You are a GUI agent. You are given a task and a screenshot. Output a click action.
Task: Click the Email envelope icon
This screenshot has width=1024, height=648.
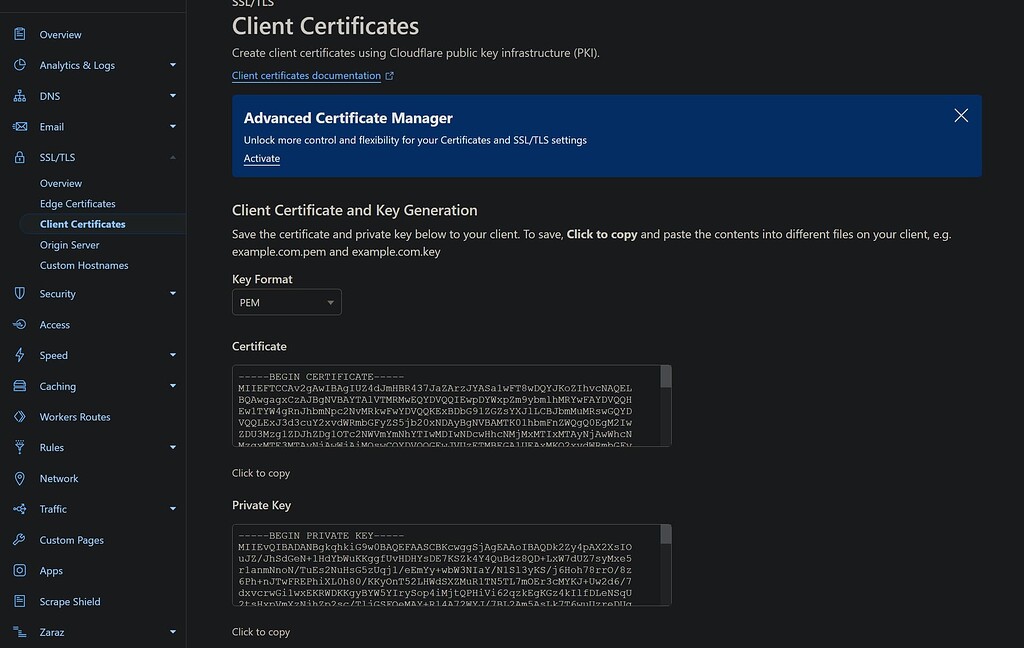tap(20, 127)
